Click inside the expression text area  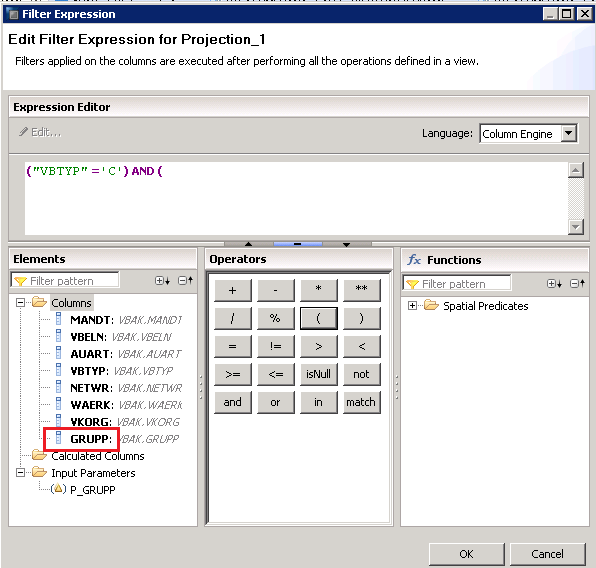(296, 198)
